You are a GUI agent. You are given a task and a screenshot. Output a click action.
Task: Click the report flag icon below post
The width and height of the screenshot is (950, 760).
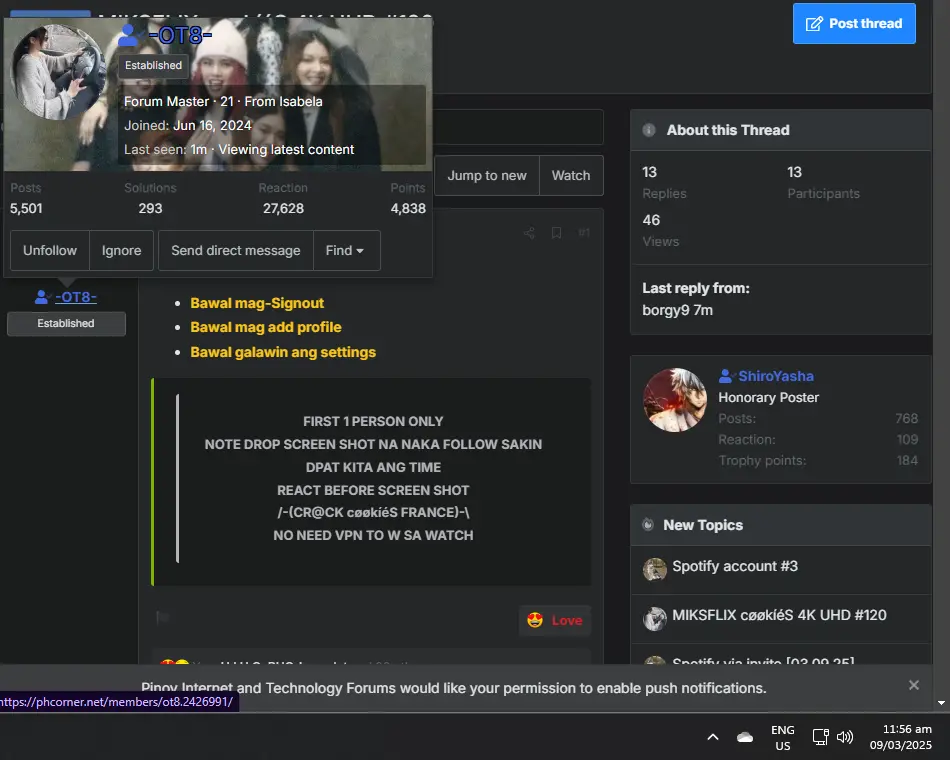tap(162, 617)
